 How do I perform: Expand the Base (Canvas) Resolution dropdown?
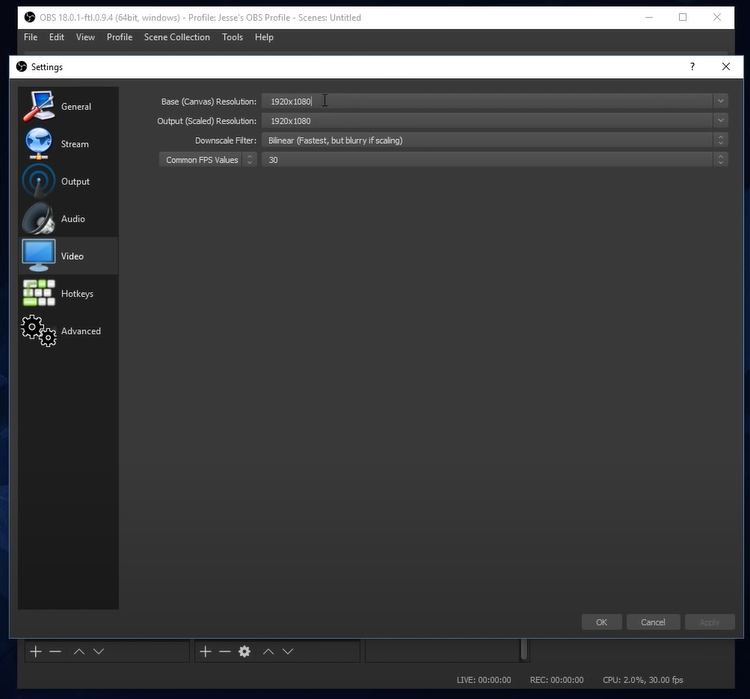(720, 101)
